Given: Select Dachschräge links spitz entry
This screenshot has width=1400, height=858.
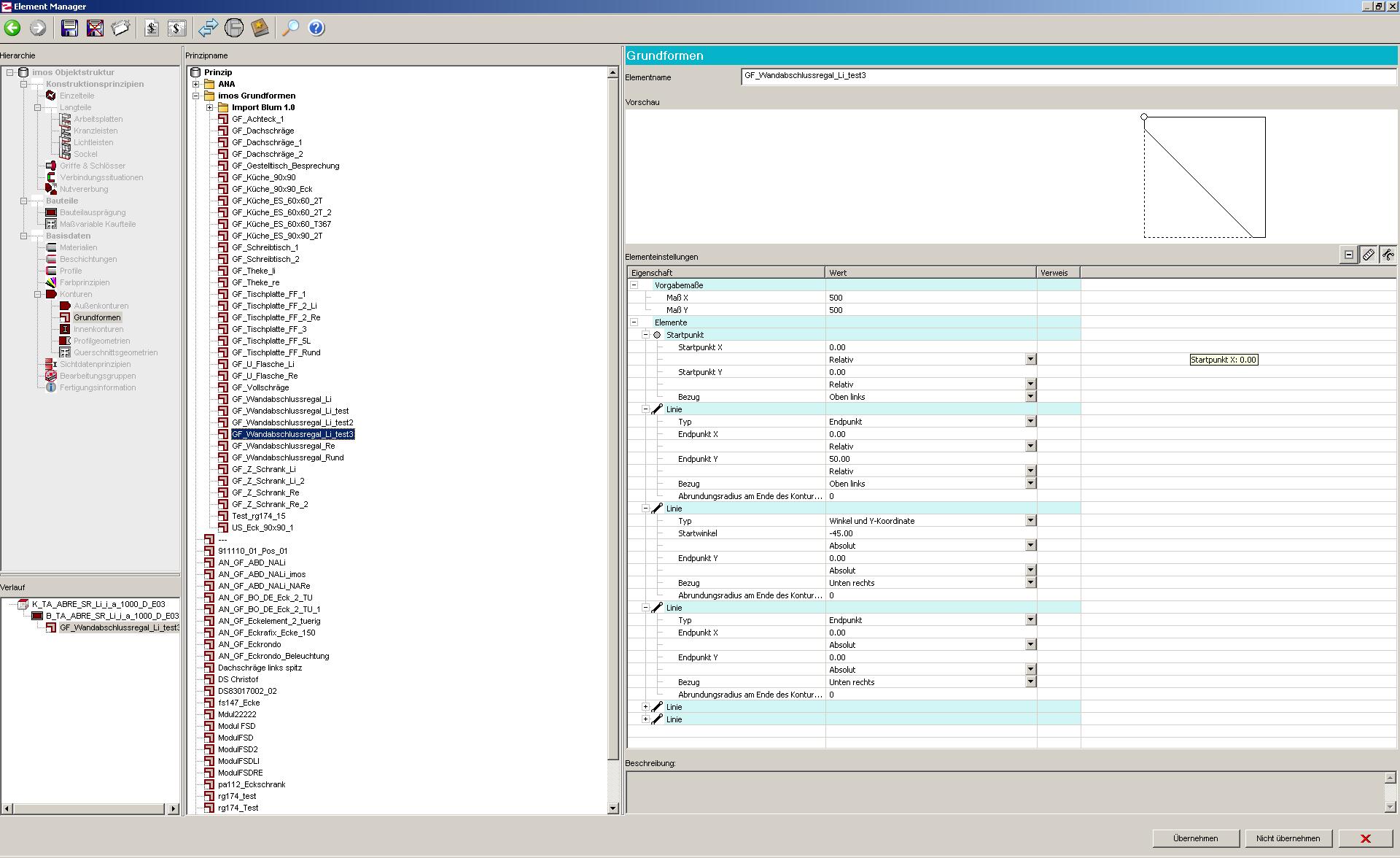Looking at the screenshot, I should 260,668.
